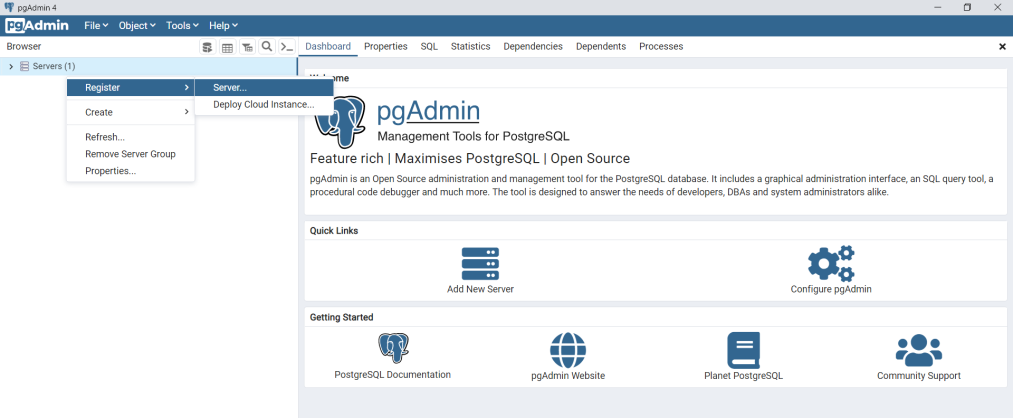
Task: Switch to the SQL tab
Action: 429,47
